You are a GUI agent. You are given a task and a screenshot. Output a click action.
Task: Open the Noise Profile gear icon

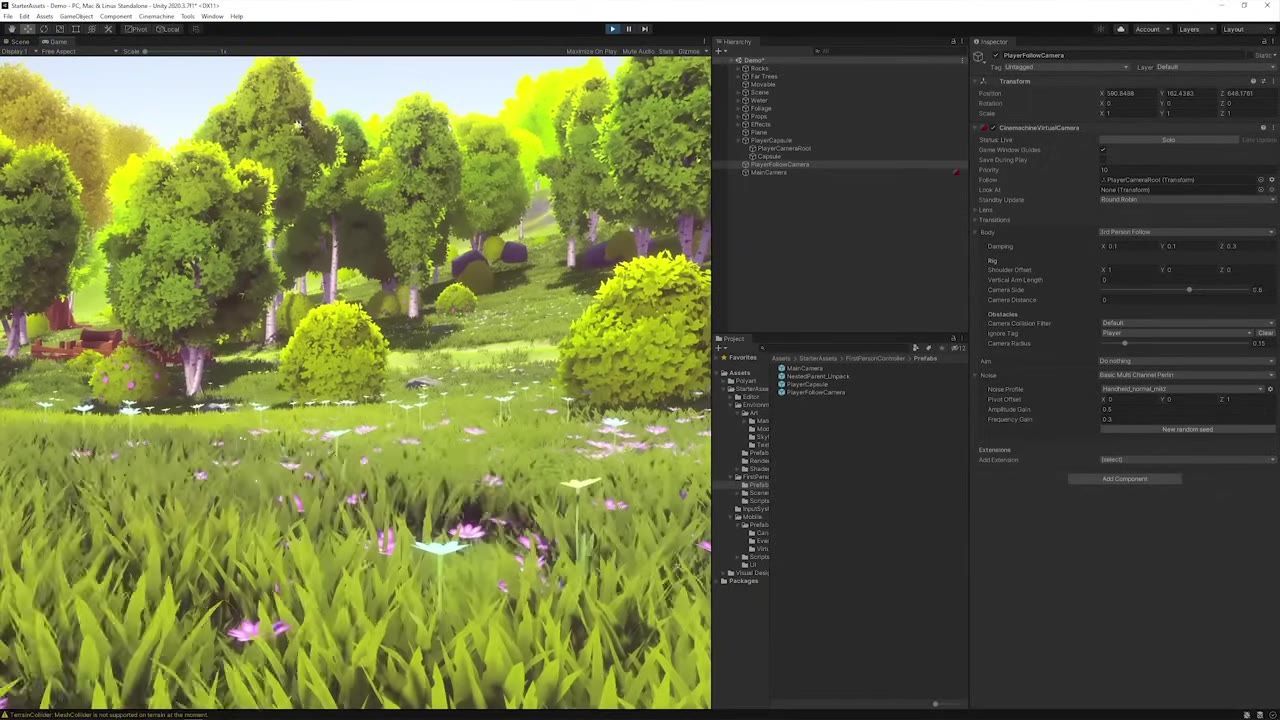[x=1270, y=389]
